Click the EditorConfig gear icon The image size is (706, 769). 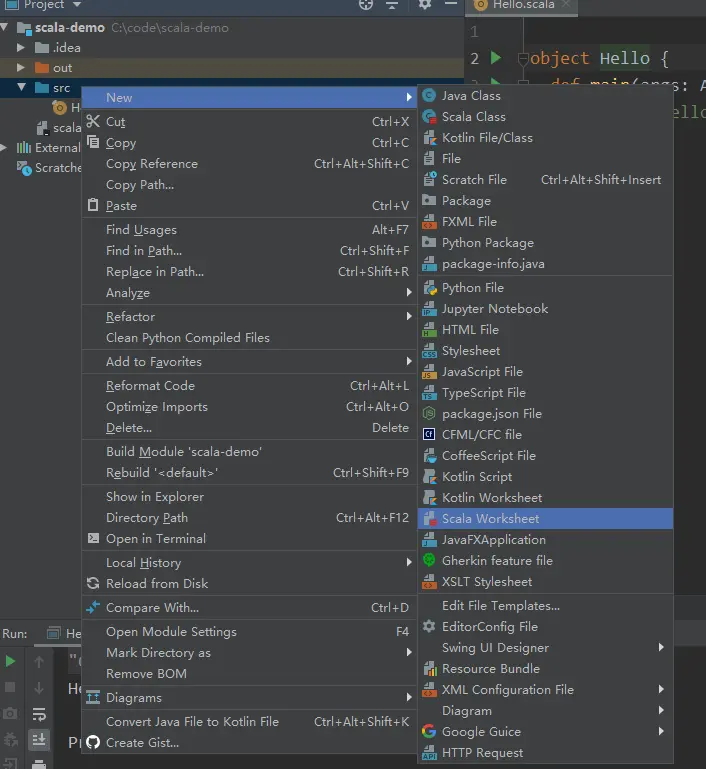click(x=429, y=626)
